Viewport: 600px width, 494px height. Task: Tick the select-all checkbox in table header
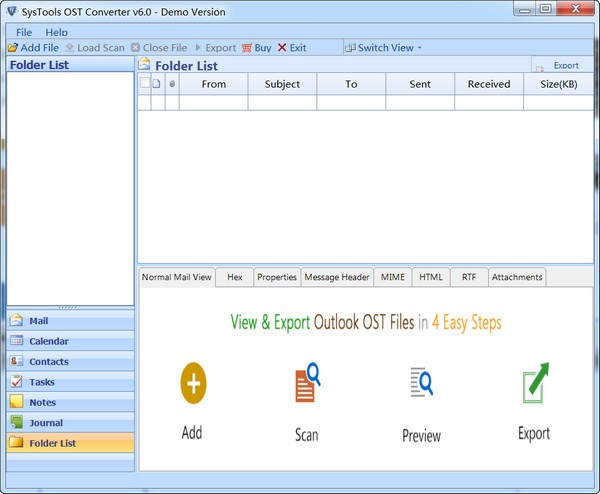[x=145, y=83]
